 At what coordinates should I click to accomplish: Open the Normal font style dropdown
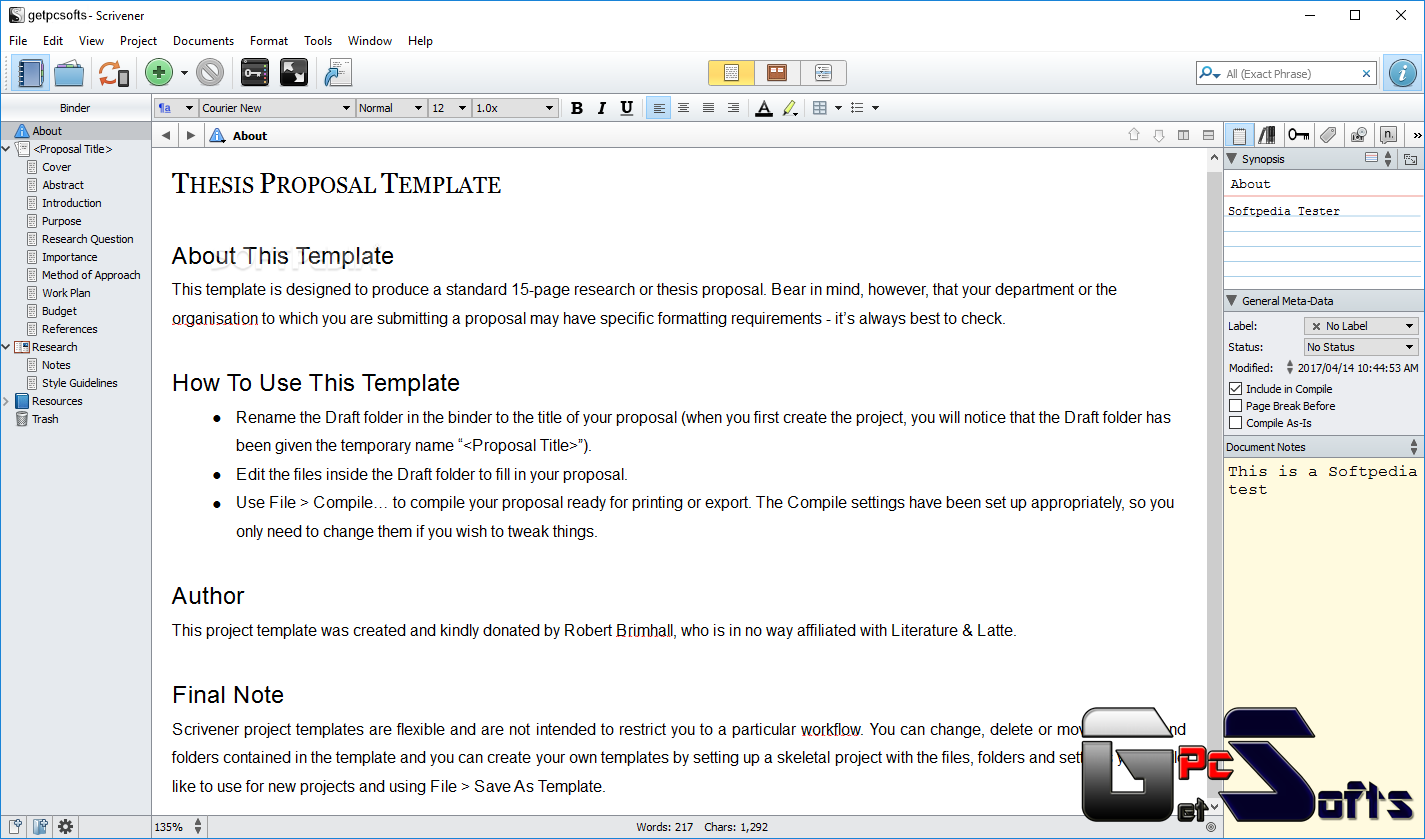[x=391, y=108]
